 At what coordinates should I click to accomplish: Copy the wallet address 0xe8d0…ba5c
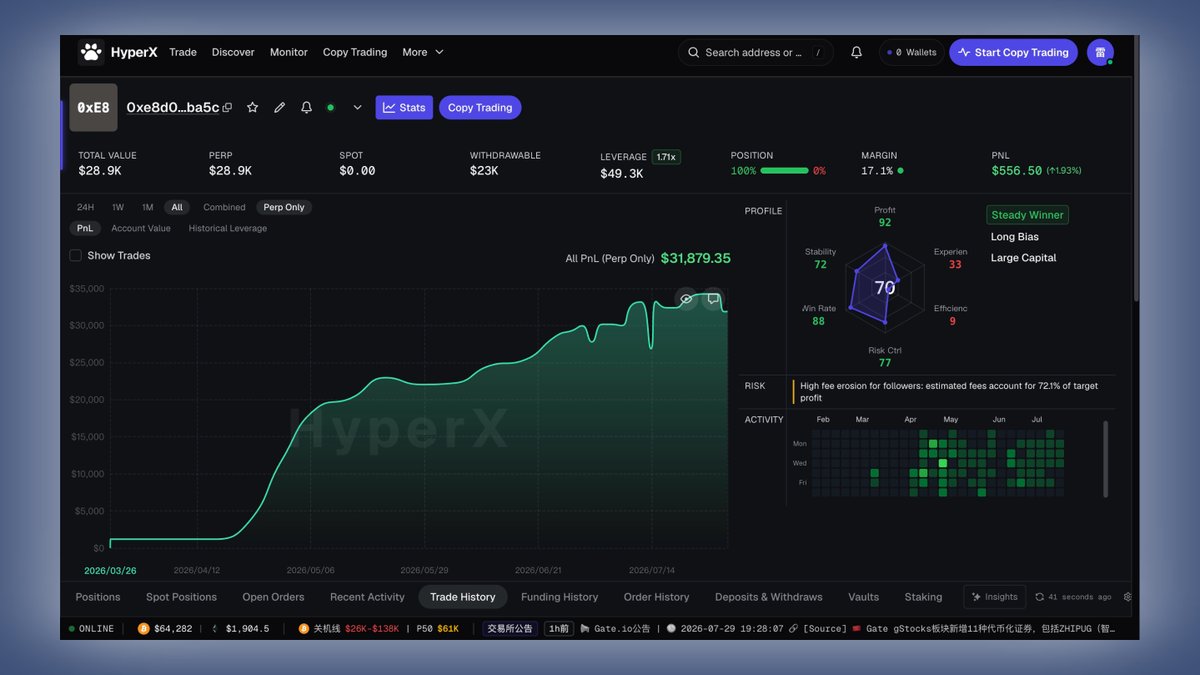(227, 108)
